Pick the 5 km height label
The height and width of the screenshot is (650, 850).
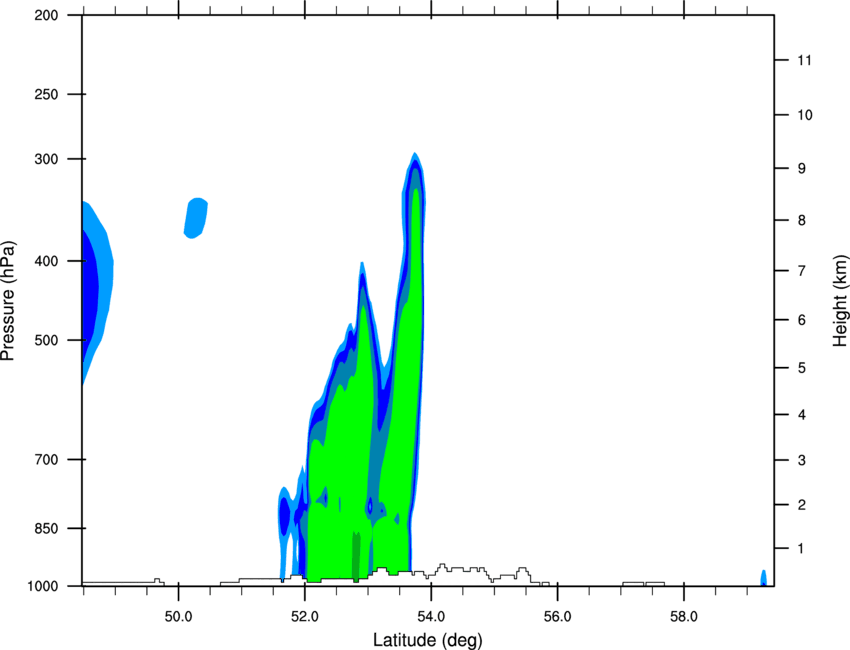click(802, 368)
